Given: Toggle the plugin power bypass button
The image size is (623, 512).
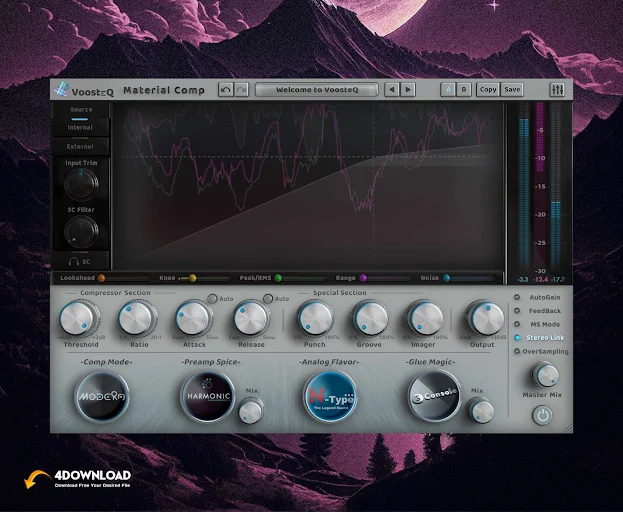Looking at the screenshot, I should [x=543, y=415].
